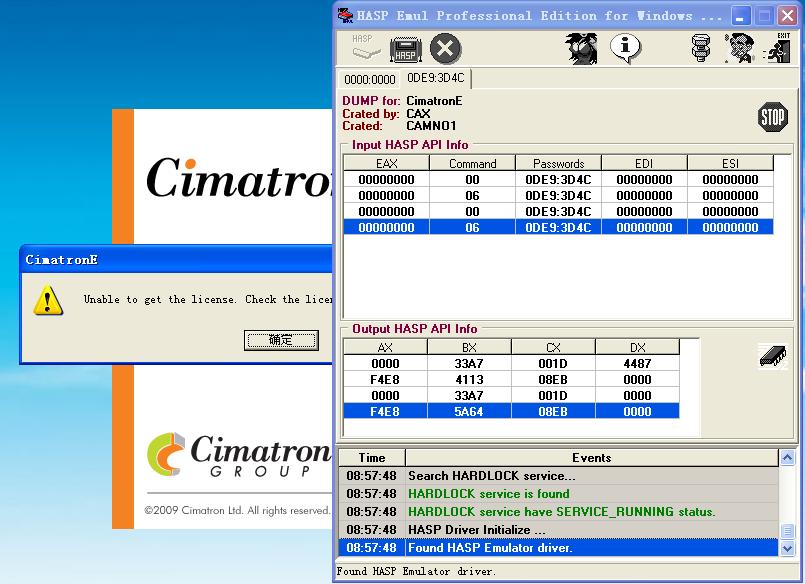Select highlighted event 'Found HASP Emulator driver.'
805x584 pixels.
pyautogui.click(x=559, y=548)
